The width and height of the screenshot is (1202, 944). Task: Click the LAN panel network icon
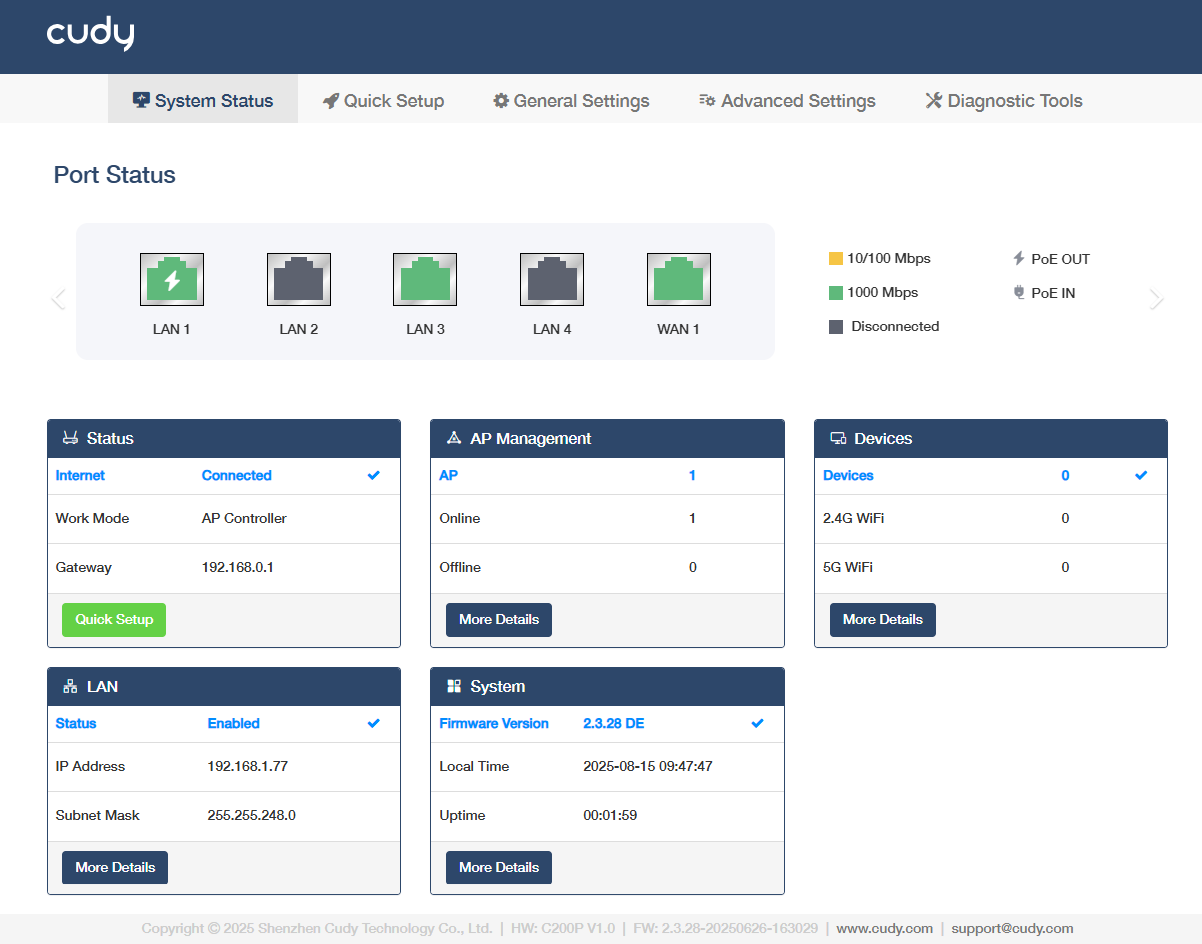(70, 686)
